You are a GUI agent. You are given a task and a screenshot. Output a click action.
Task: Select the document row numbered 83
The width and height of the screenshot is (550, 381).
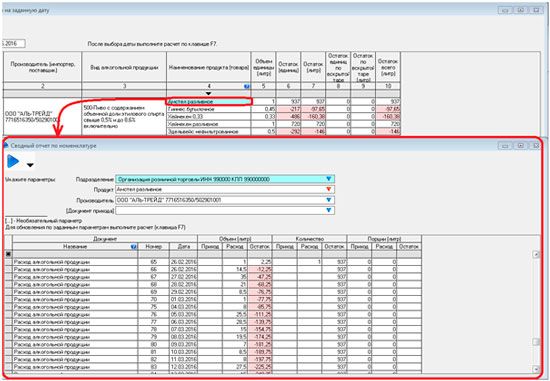[x=214, y=367]
